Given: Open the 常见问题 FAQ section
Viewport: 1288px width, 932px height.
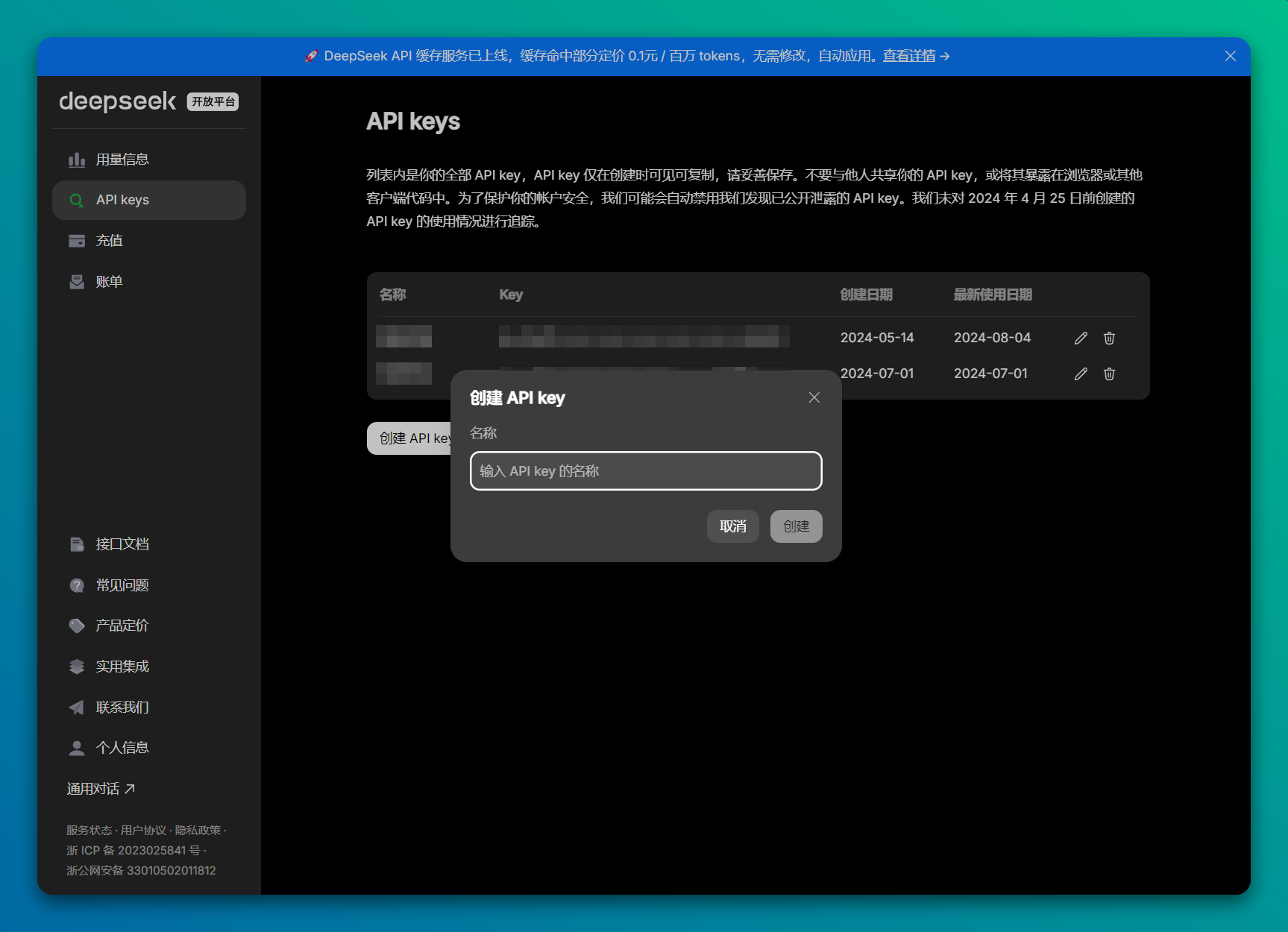Looking at the screenshot, I should click(x=123, y=585).
